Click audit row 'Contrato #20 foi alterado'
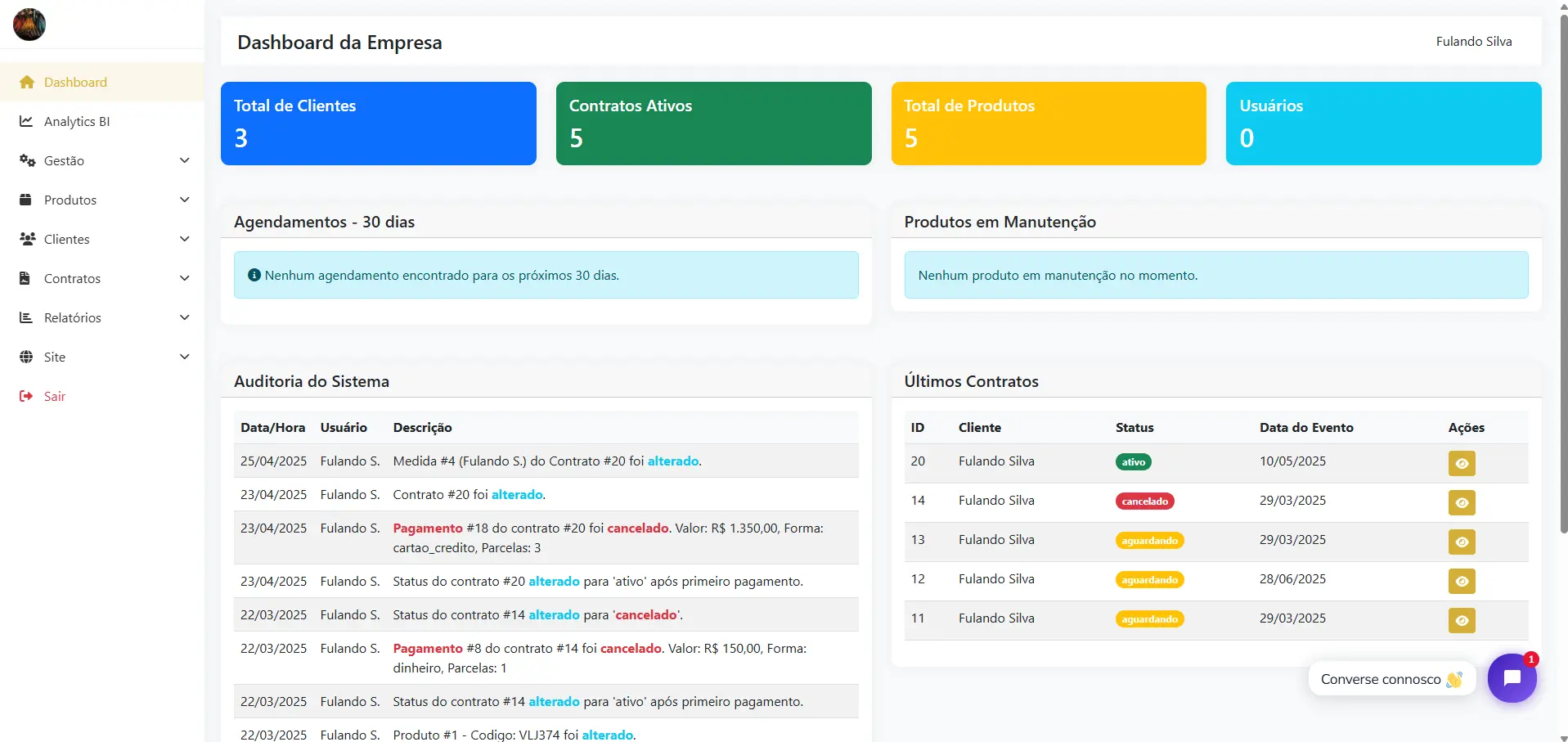Screen dimensions: 1568x742 (x=546, y=494)
